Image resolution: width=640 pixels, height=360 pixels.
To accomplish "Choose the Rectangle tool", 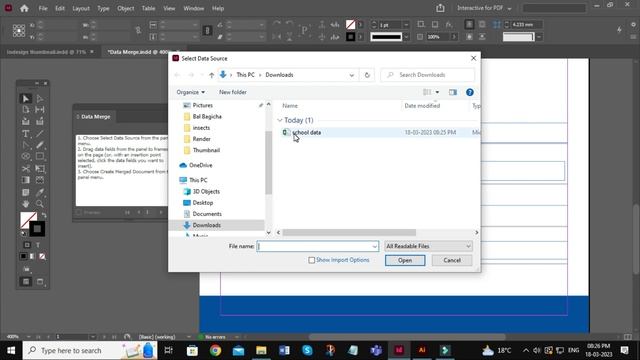I will tap(40, 156).
